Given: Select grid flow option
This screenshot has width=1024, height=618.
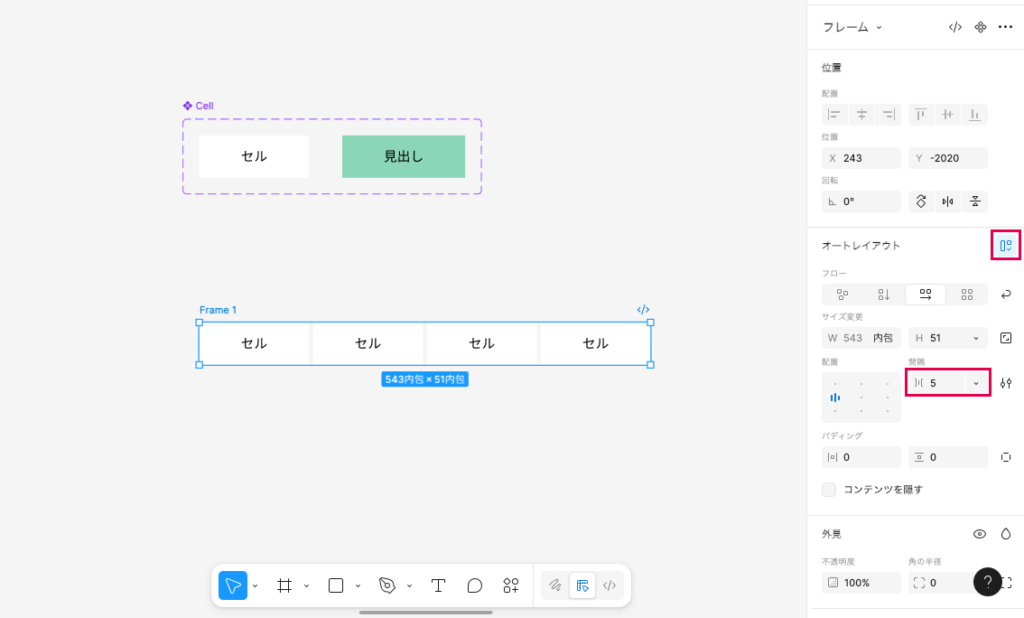Looking at the screenshot, I should [x=967, y=295].
